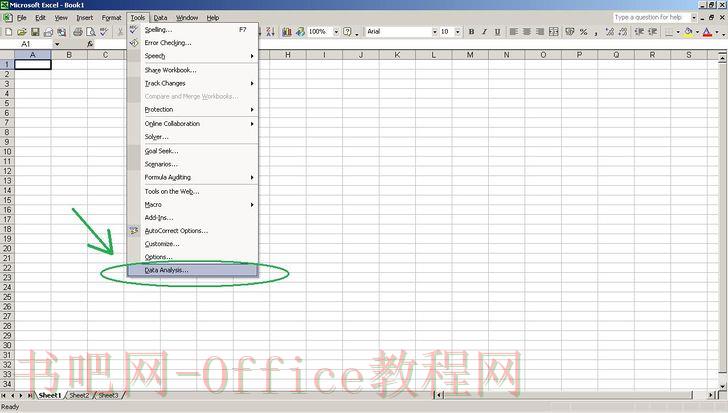This screenshot has height=413, width=728.
Task: Select Scenarios in the Tools menu
Action: click(193, 164)
